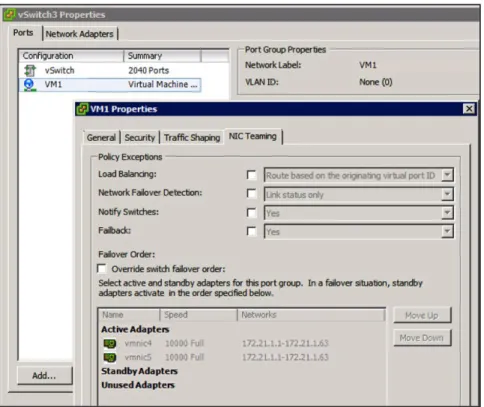The width and height of the screenshot is (484, 407).
Task: Select the vSwitch row icon
Action: coord(30,70)
